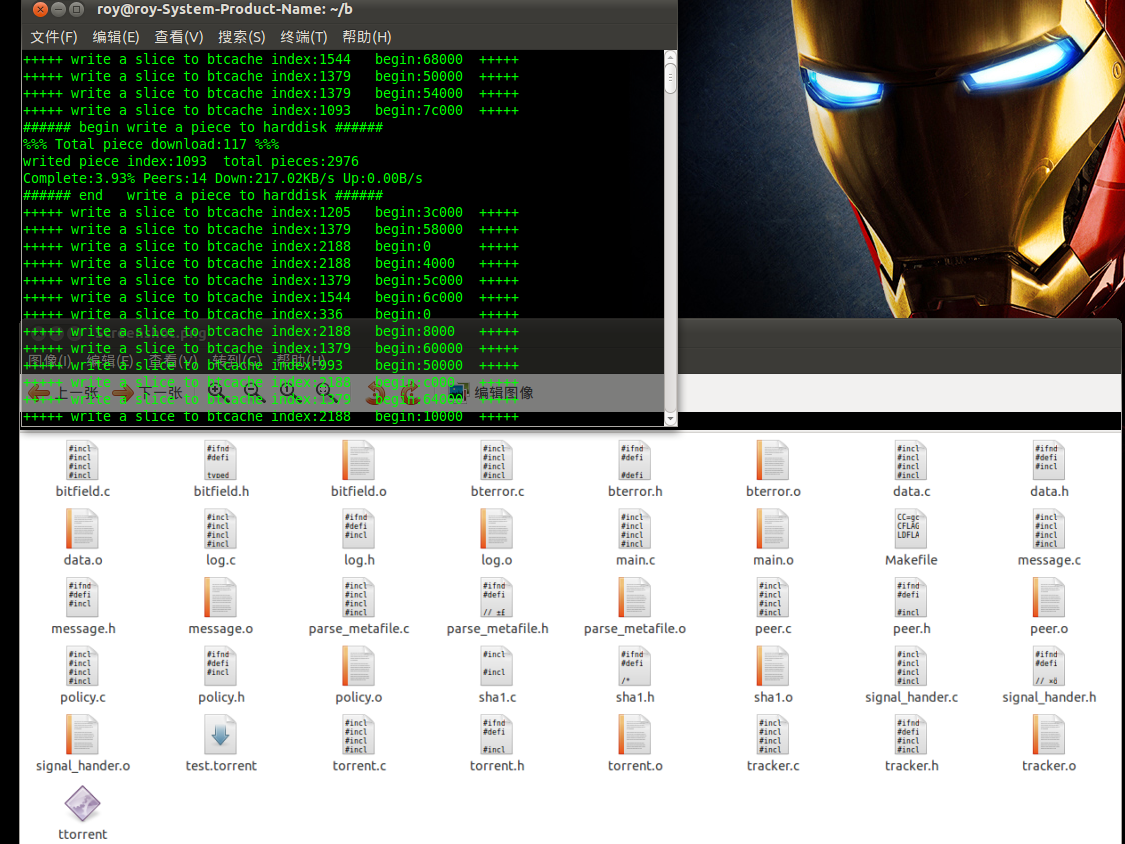Click the terminal scrollbar up arrow
Screen dimensions: 1125x844
(x=670, y=56)
